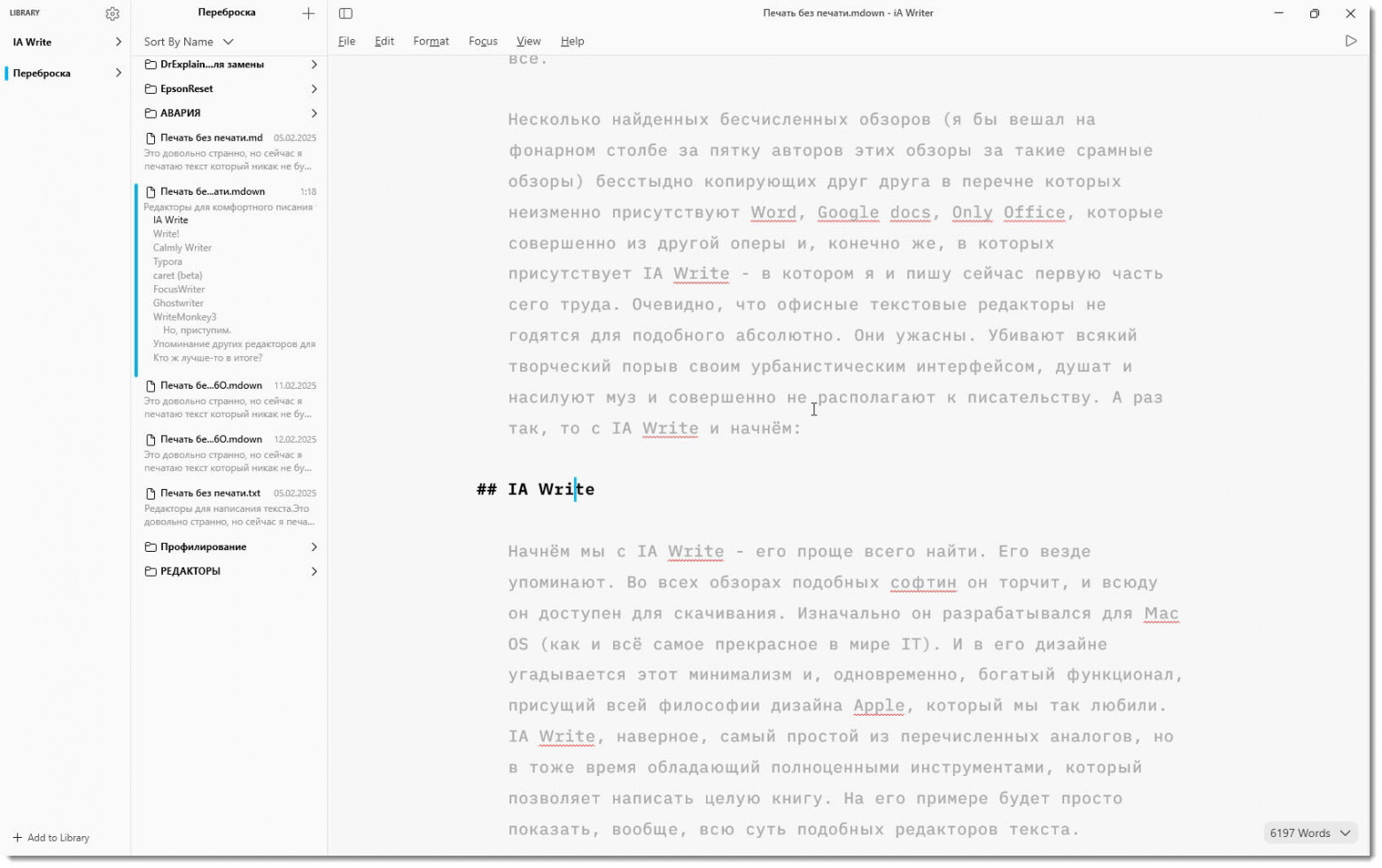
Task: Expand the EpsonReset folder arrow
Action: pyautogui.click(x=314, y=89)
